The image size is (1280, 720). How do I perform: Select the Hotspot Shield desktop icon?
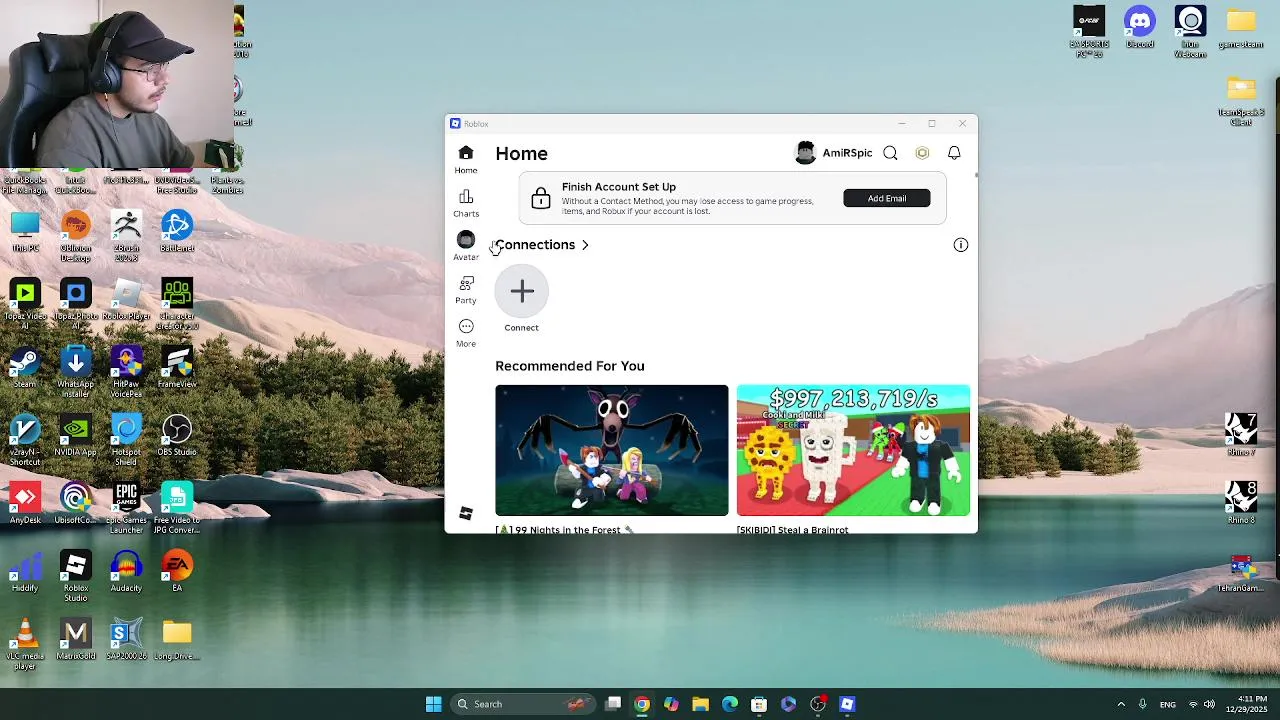(126, 441)
